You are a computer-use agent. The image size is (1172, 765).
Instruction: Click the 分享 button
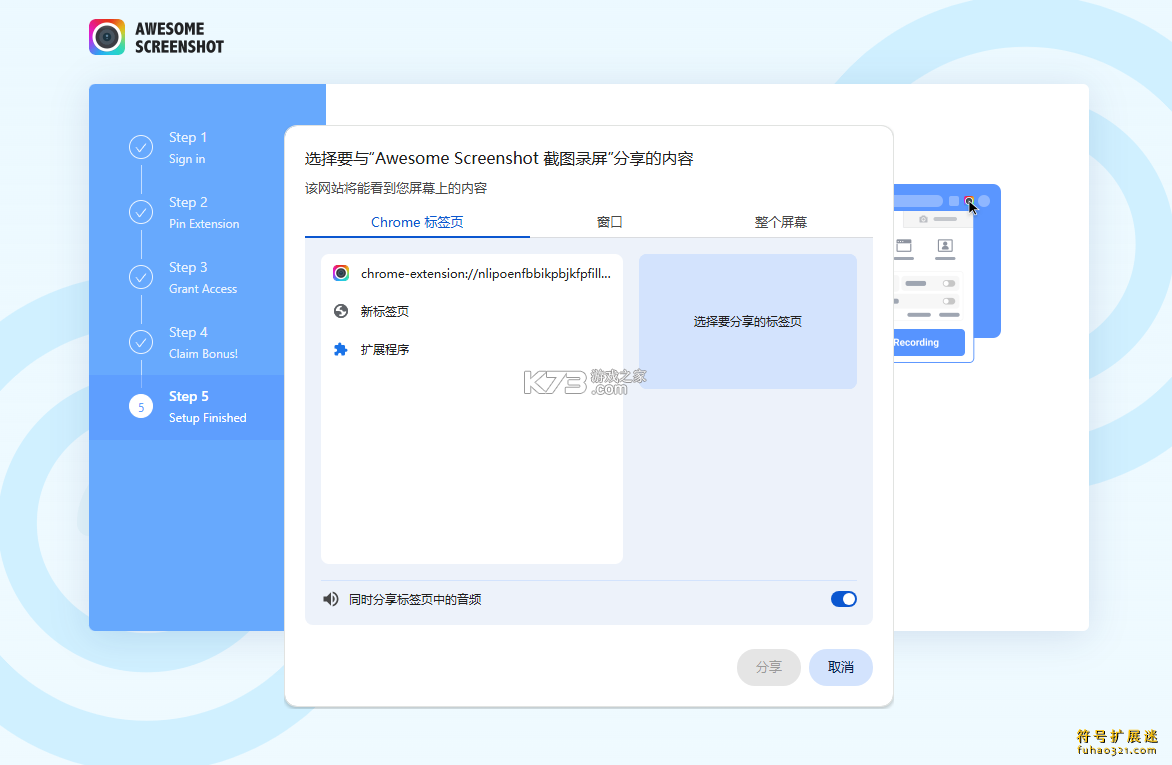point(768,667)
